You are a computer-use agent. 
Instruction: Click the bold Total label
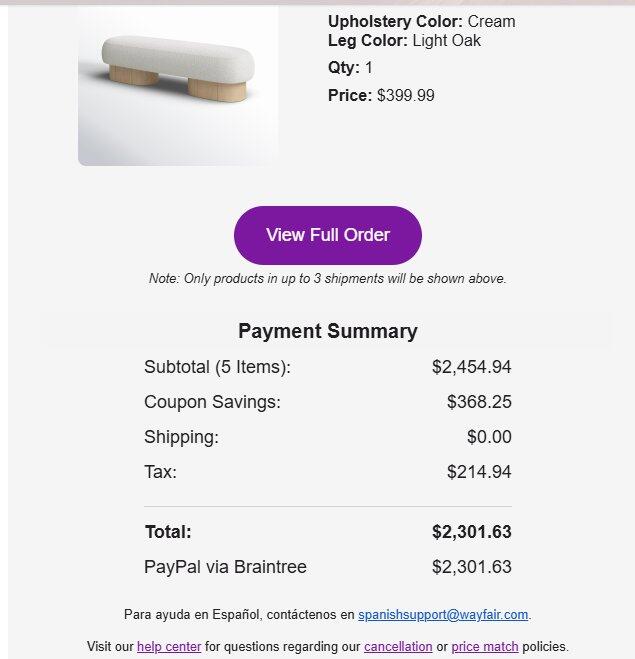(x=168, y=532)
